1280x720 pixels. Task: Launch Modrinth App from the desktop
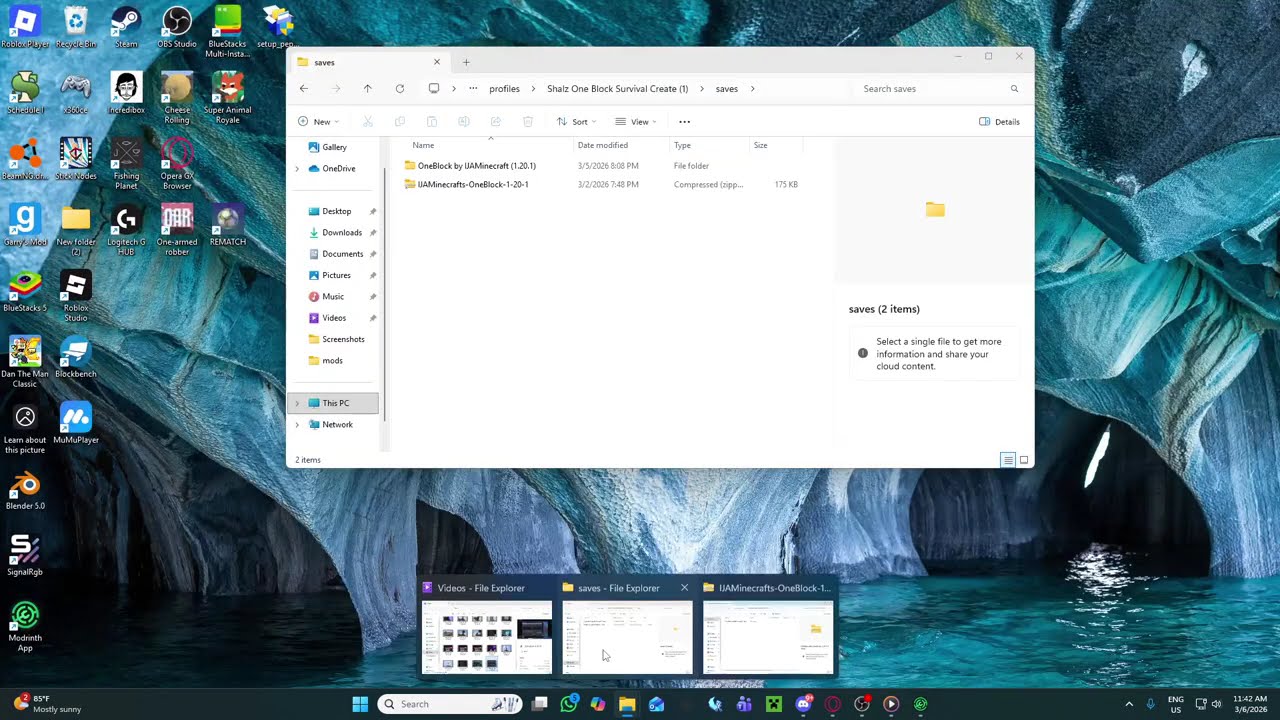tap(25, 627)
